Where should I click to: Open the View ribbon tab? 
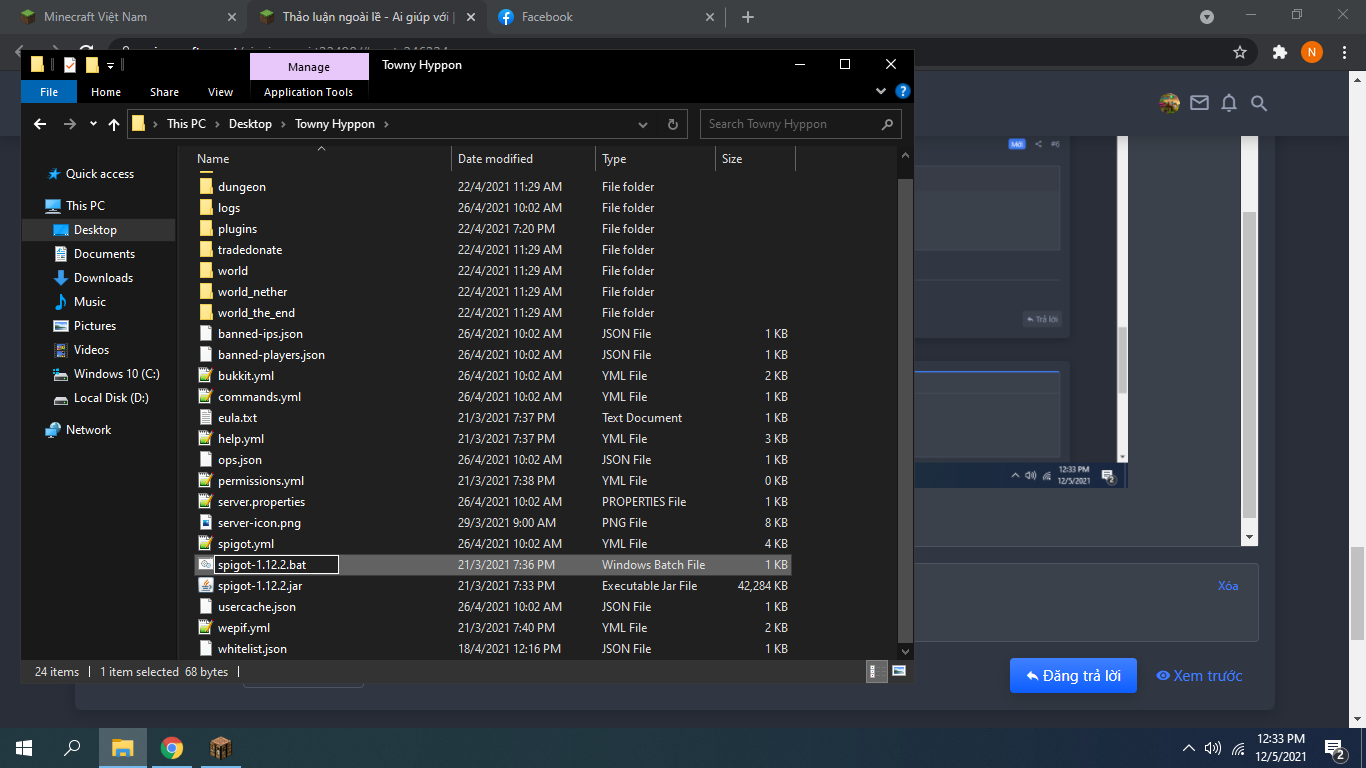click(220, 92)
